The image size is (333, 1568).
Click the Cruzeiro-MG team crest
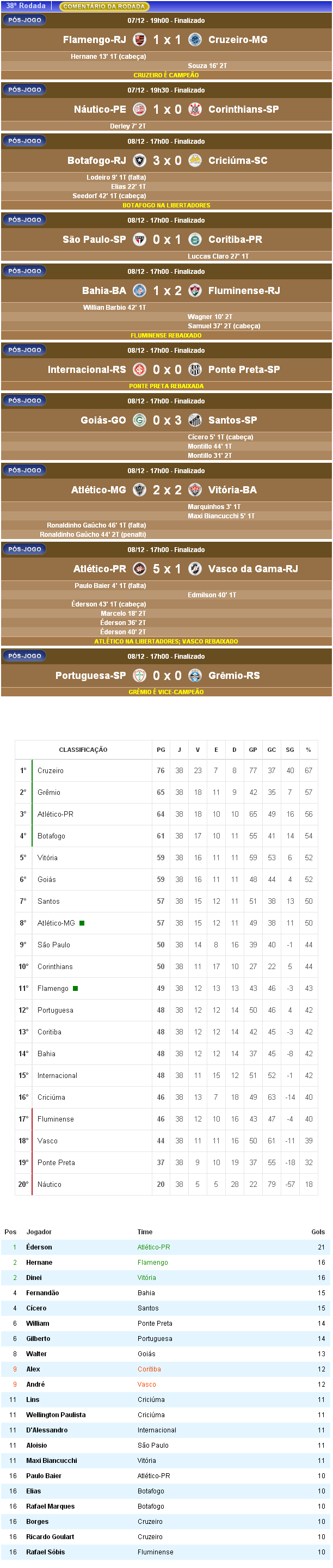click(195, 40)
